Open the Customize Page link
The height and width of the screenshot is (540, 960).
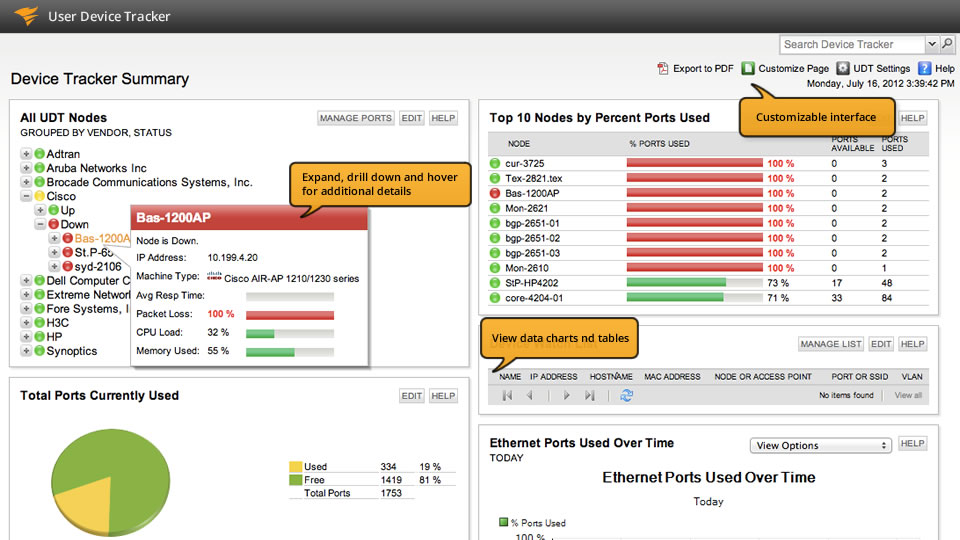click(793, 69)
